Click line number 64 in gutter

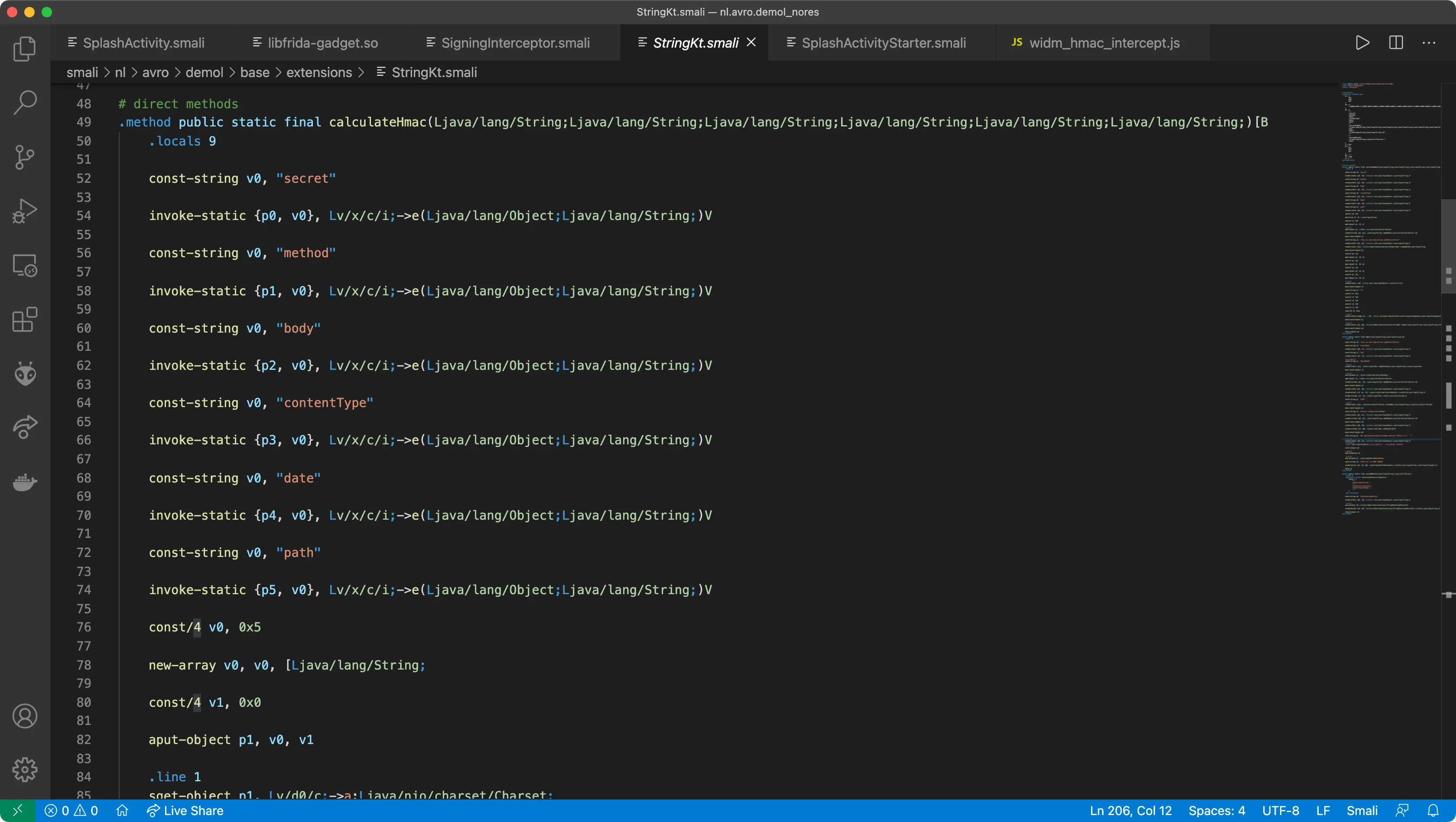click(84, 403)
